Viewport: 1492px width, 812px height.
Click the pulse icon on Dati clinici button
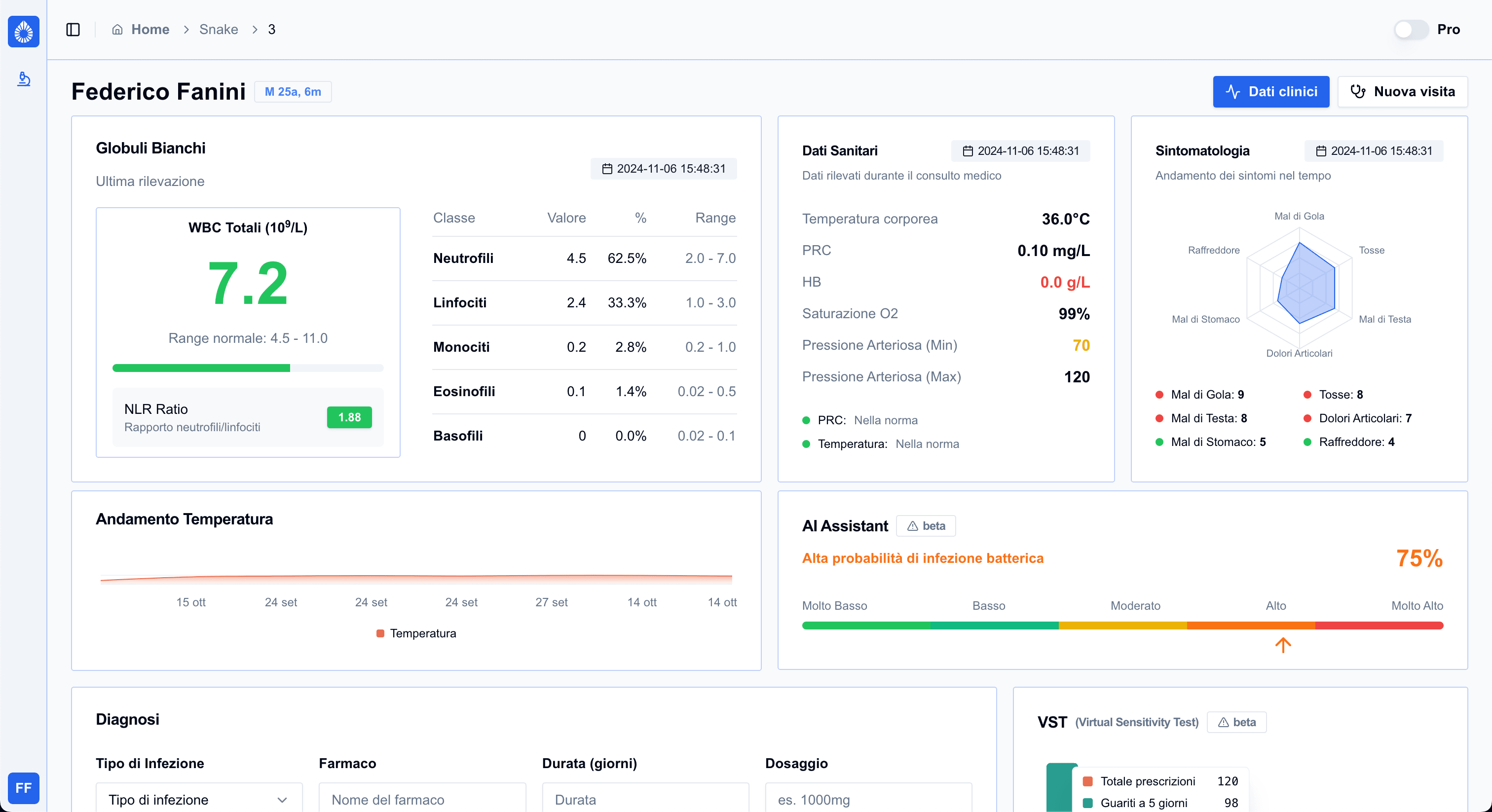1232,91
